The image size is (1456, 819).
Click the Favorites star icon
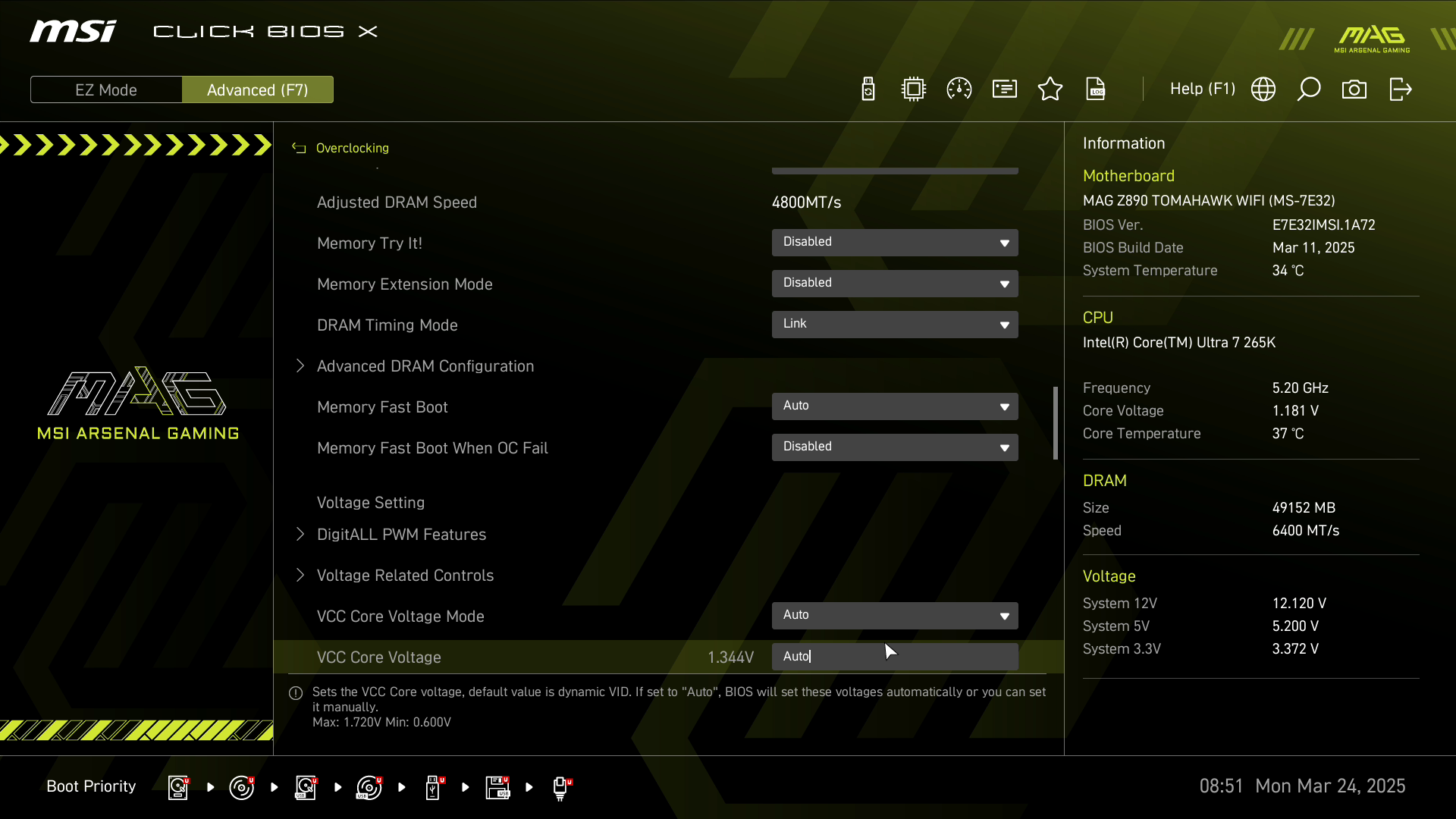click(1050, 89)
